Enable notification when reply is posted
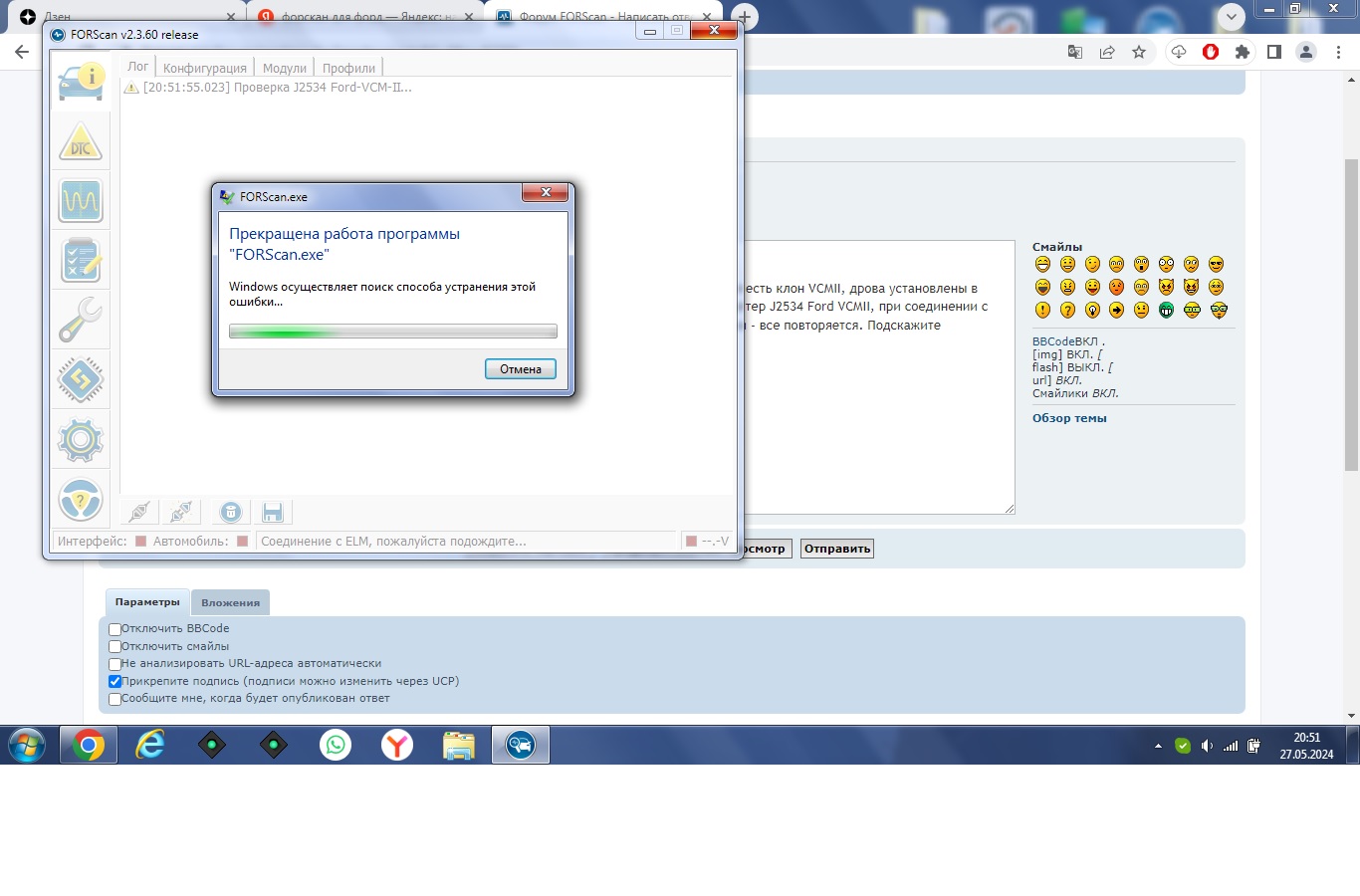The image size is (1360, 896). click(x=114, y=699)
